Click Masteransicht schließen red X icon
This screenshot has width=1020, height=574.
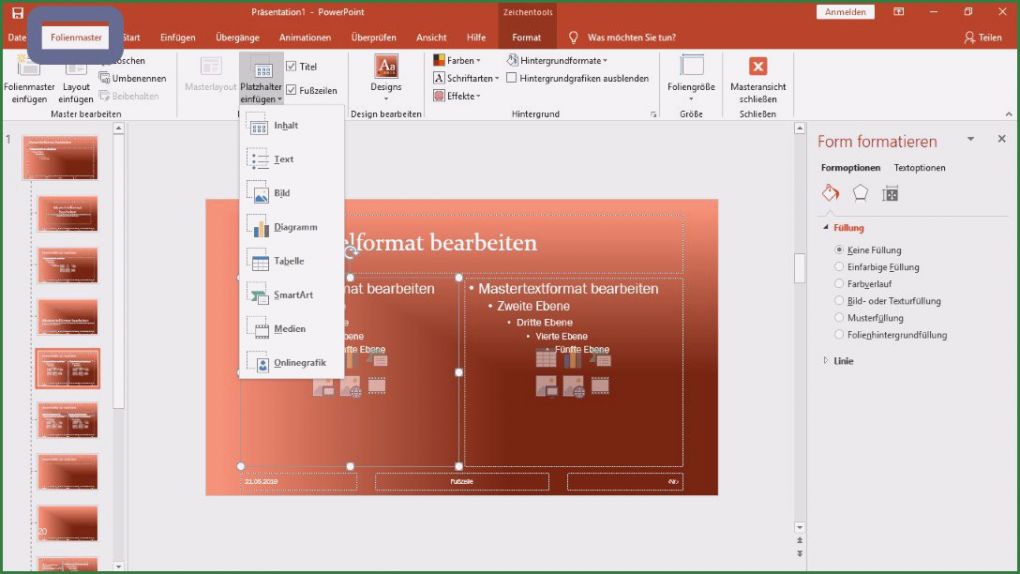(x=758, y=66)
